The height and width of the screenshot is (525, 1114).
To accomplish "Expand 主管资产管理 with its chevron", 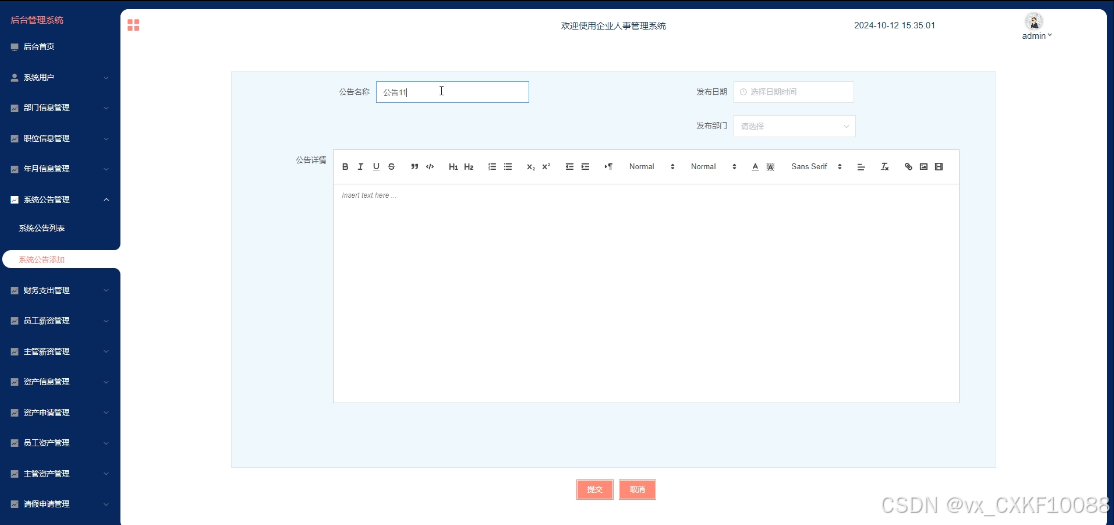I will coord(107,473).
